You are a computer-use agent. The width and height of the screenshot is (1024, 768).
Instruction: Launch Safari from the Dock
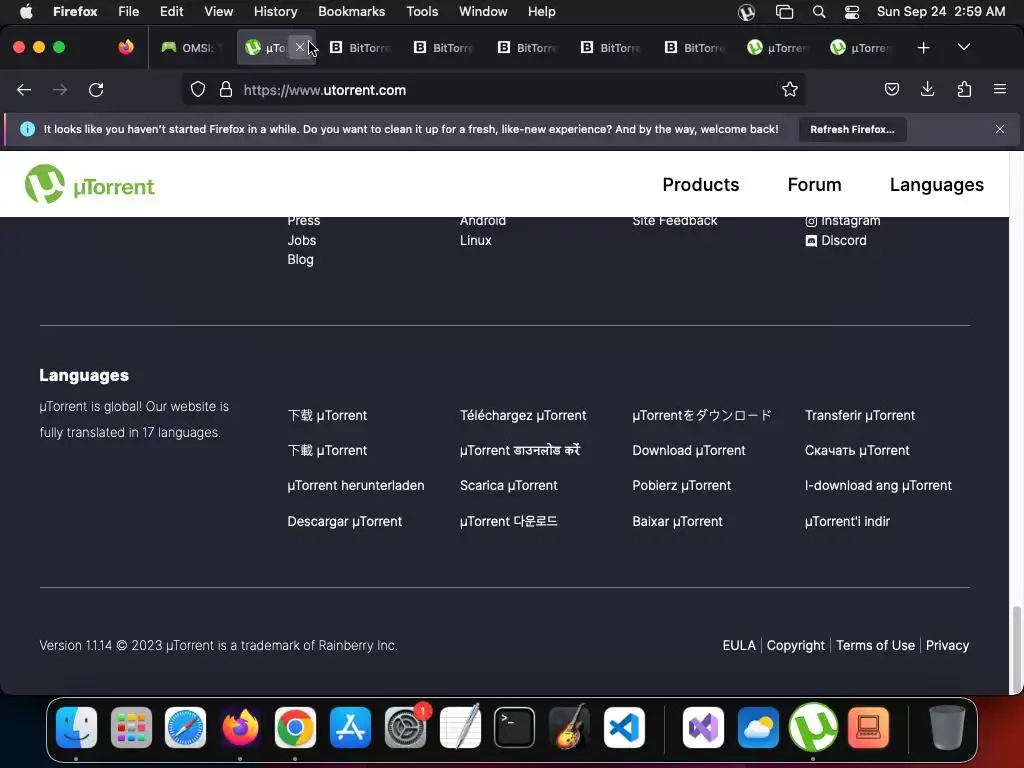click(x=185, y=727)
